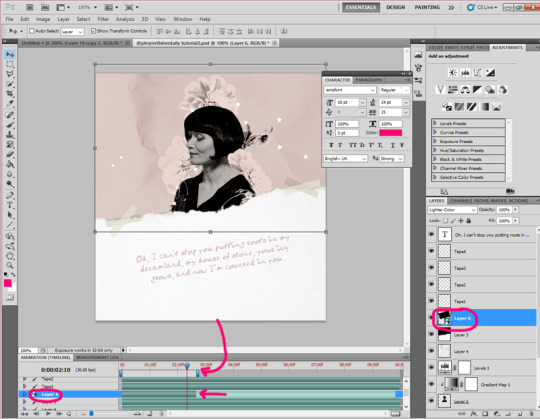This screenshot has width=540, height=419.
Task: Select the Pen tool
Action: tap(10, 195)
